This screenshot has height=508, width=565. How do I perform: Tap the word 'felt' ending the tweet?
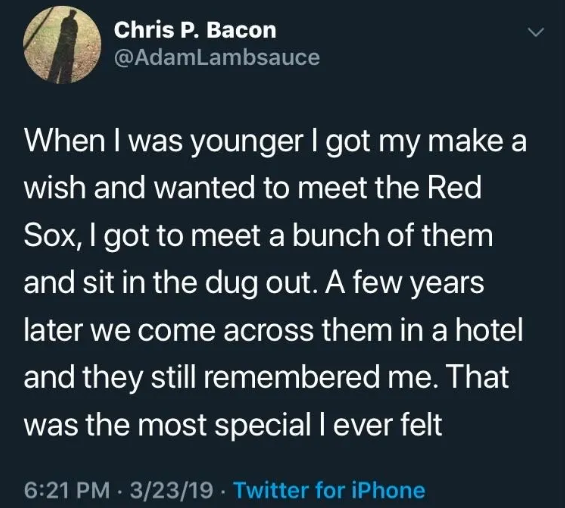tap(421, 424)
